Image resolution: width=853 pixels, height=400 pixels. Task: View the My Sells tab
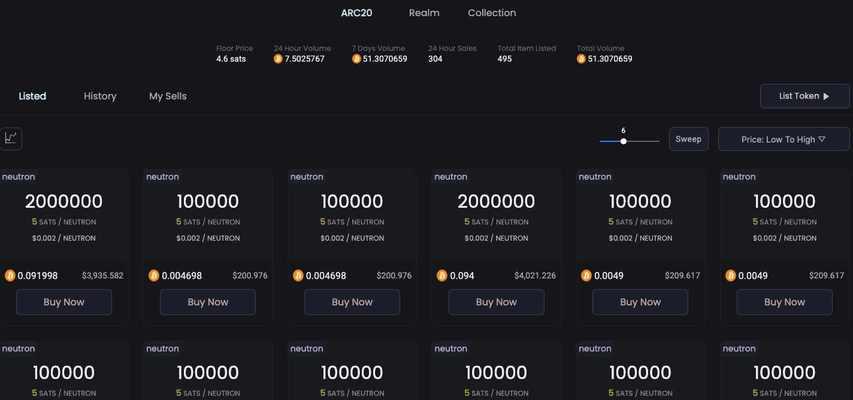coord(168,96)
